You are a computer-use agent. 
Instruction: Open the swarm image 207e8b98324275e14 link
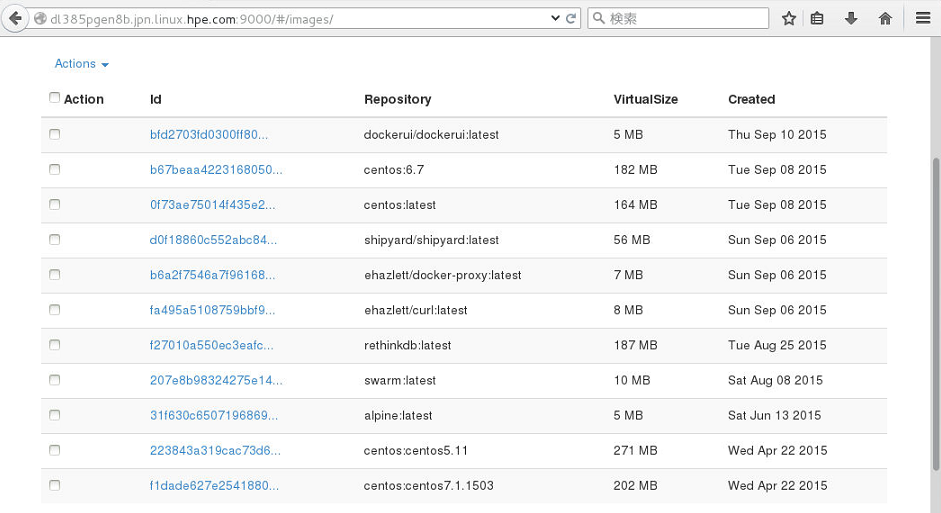[216, 380]
